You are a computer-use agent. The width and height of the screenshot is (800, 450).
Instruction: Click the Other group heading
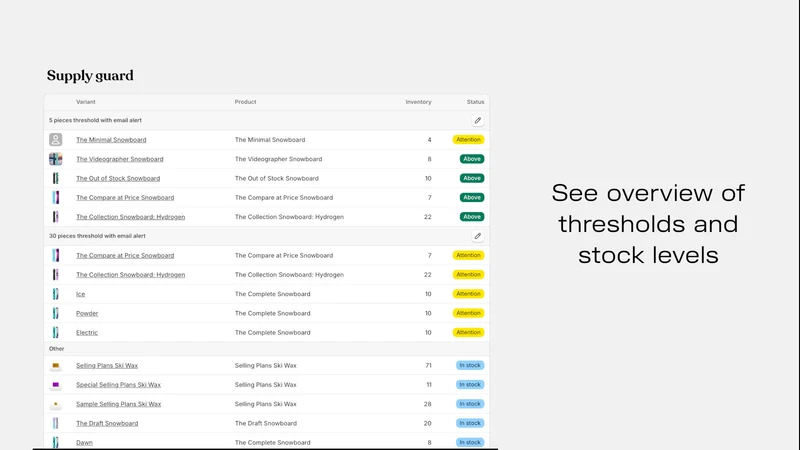click(57, 349)
